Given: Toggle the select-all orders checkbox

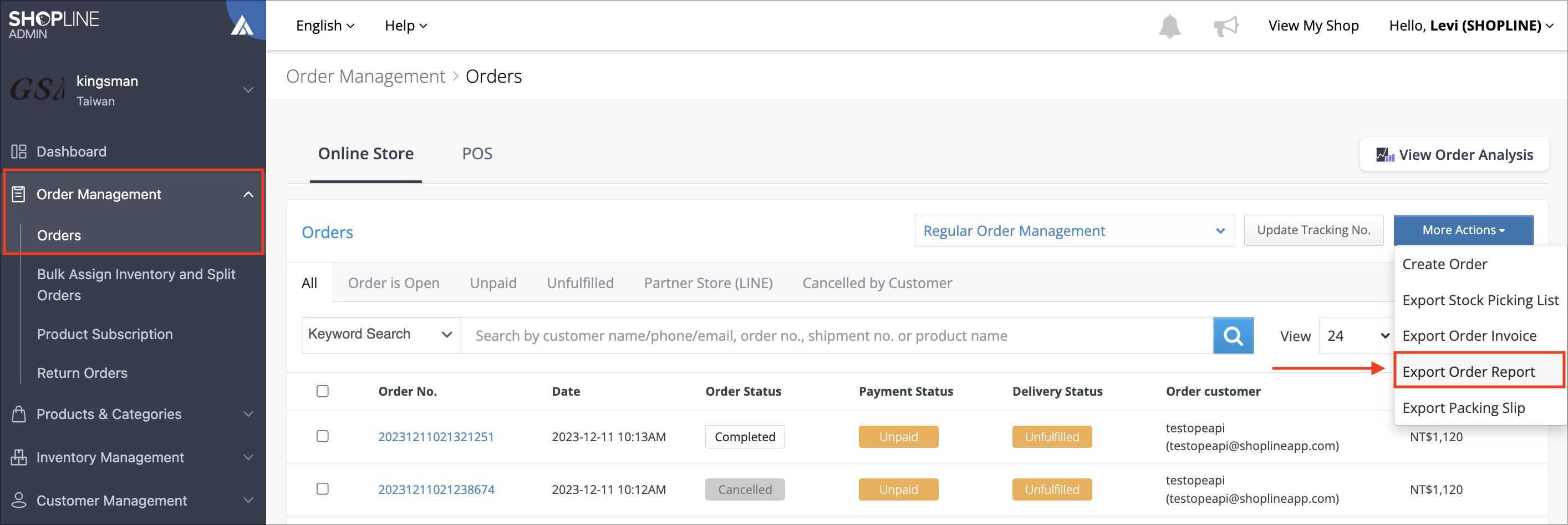Looking at the screenshot, I should click(323, 391).
